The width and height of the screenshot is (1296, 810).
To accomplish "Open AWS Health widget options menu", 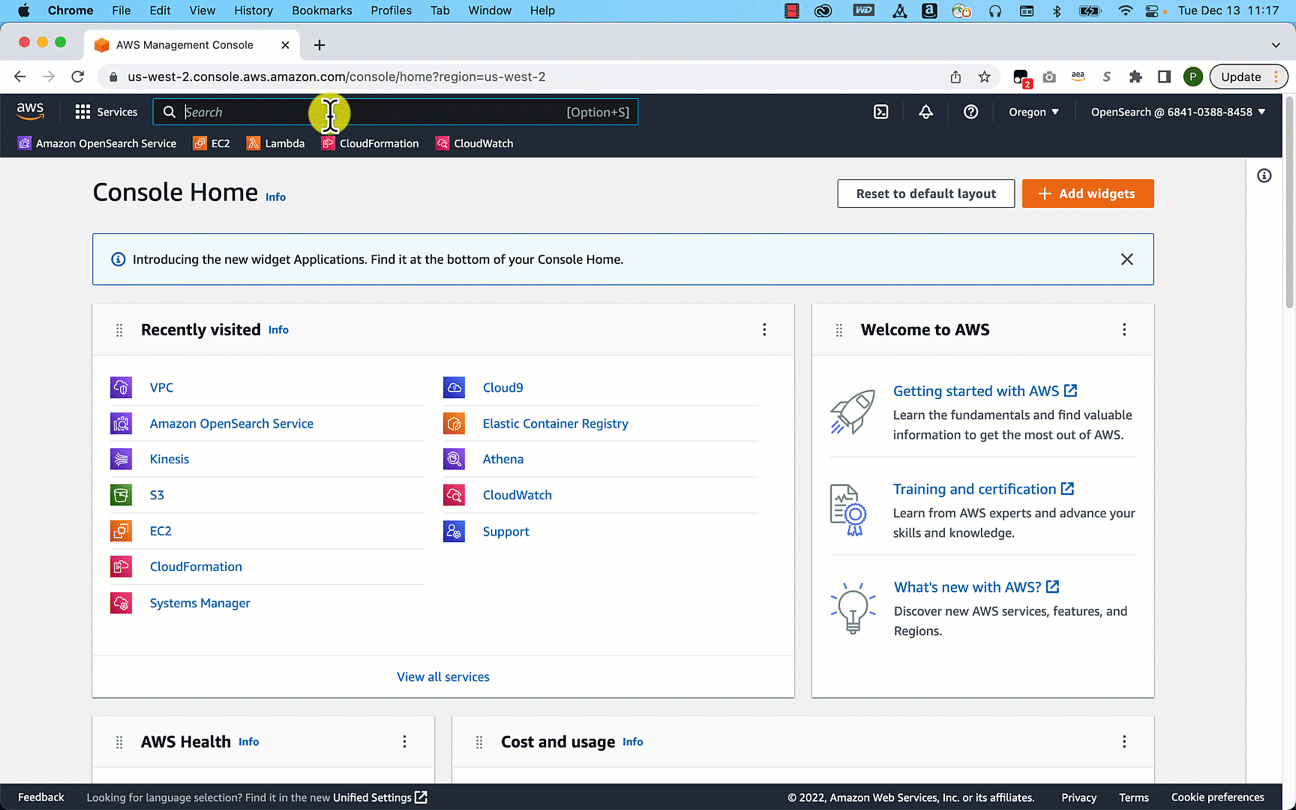I will click(x=405, y=742).
